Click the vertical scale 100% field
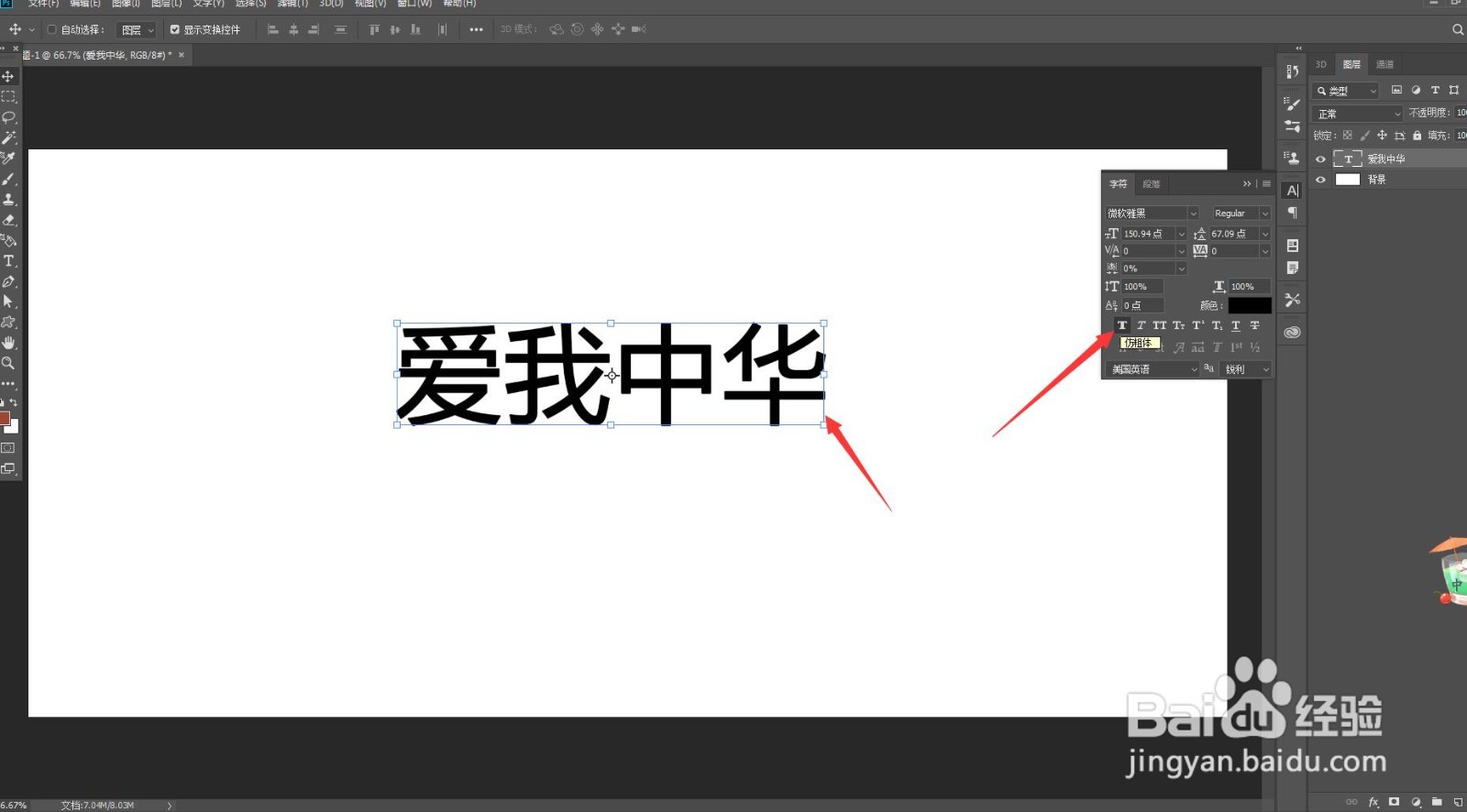This screenshot has height=812, width=1467. [x=1142, y=287]
